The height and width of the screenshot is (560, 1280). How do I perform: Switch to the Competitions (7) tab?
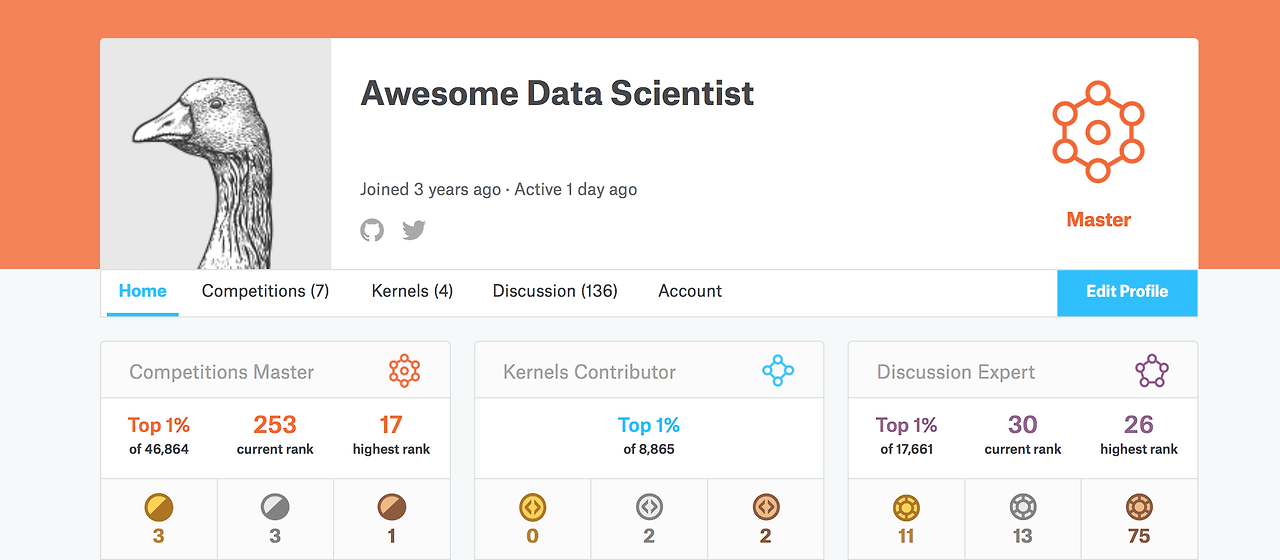tap(265, 291)
